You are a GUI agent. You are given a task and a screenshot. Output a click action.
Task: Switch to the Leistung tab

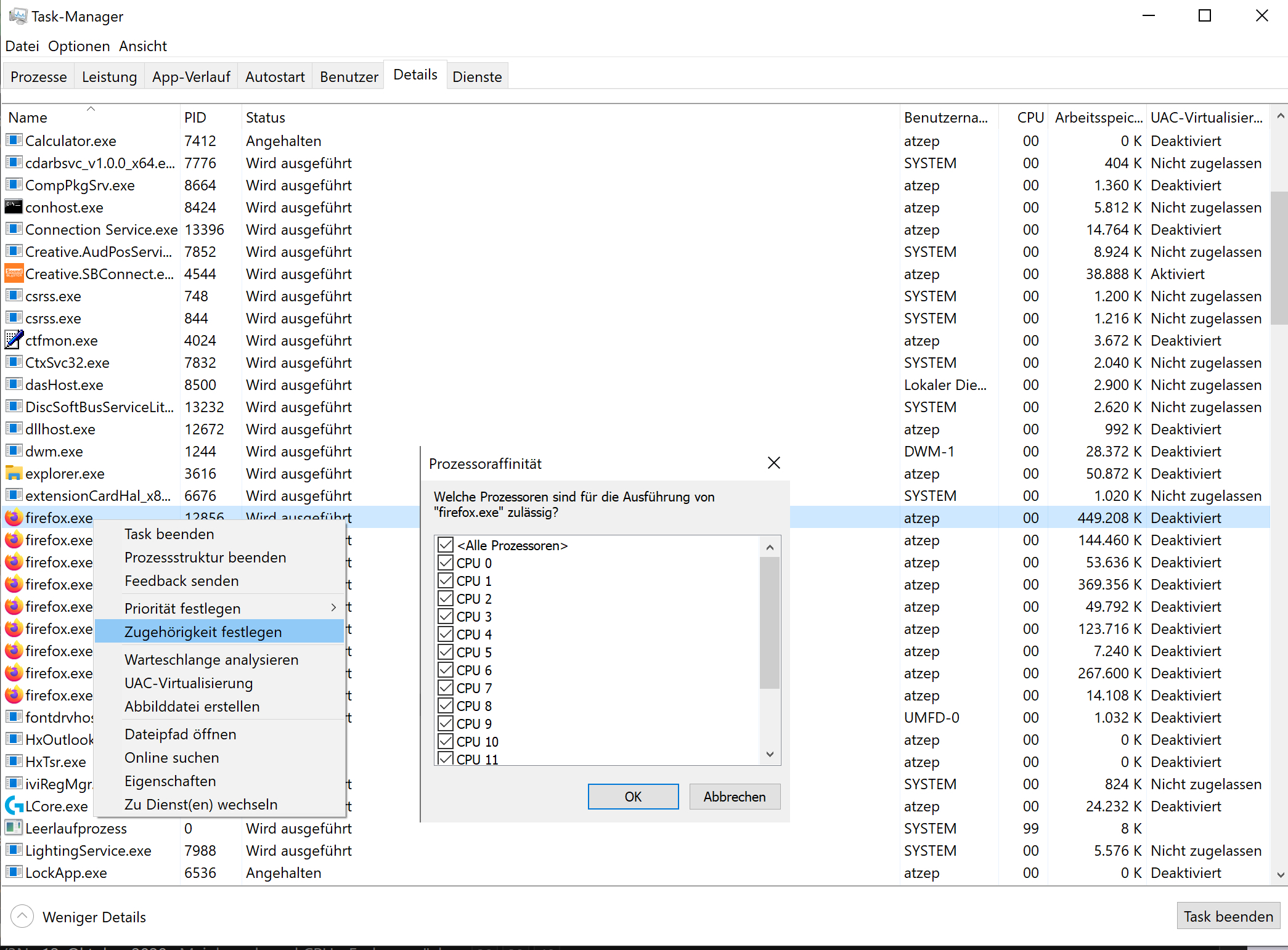coord(110,76)
